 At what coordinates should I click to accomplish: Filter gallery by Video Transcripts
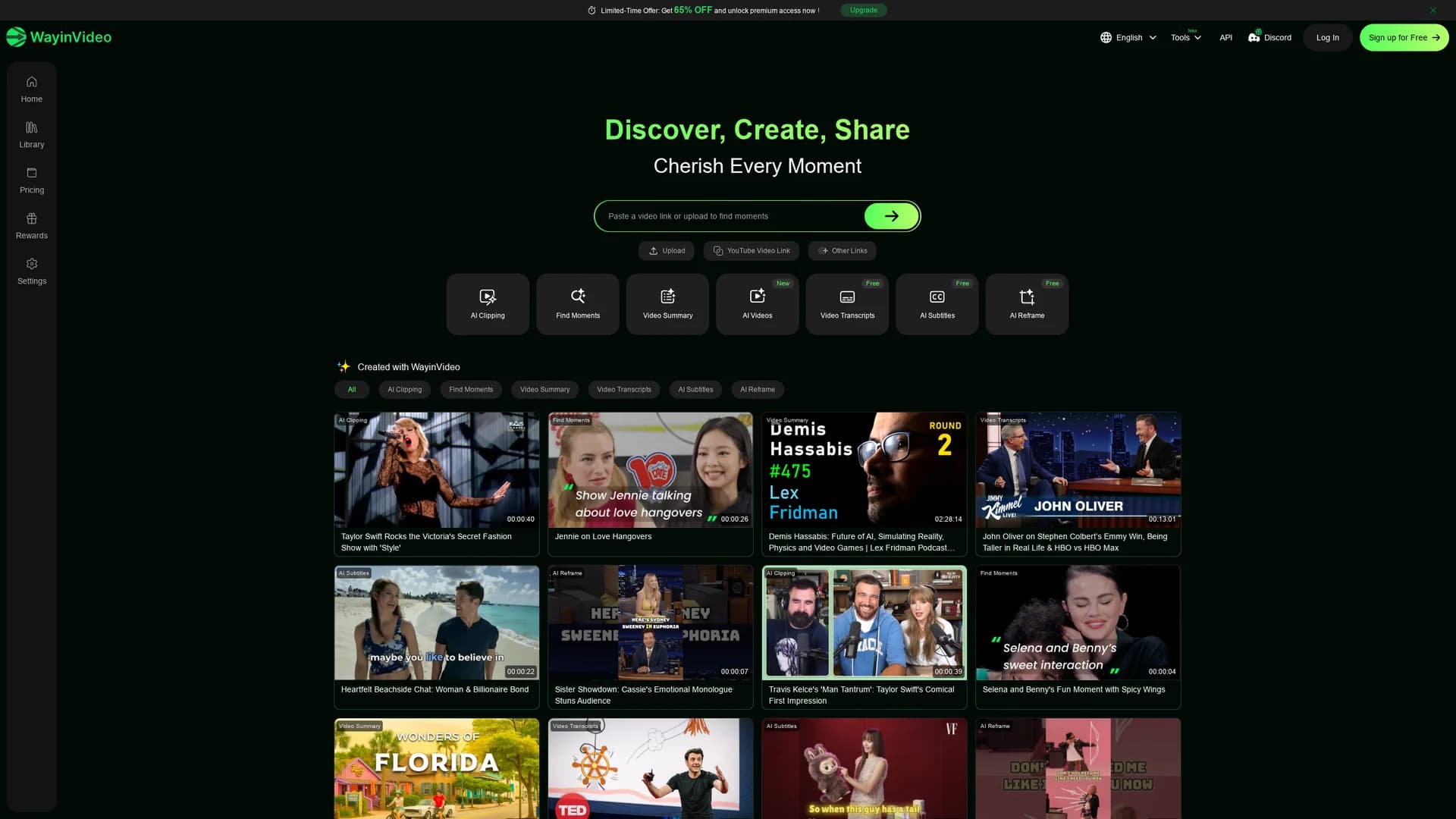pos(623,389)
